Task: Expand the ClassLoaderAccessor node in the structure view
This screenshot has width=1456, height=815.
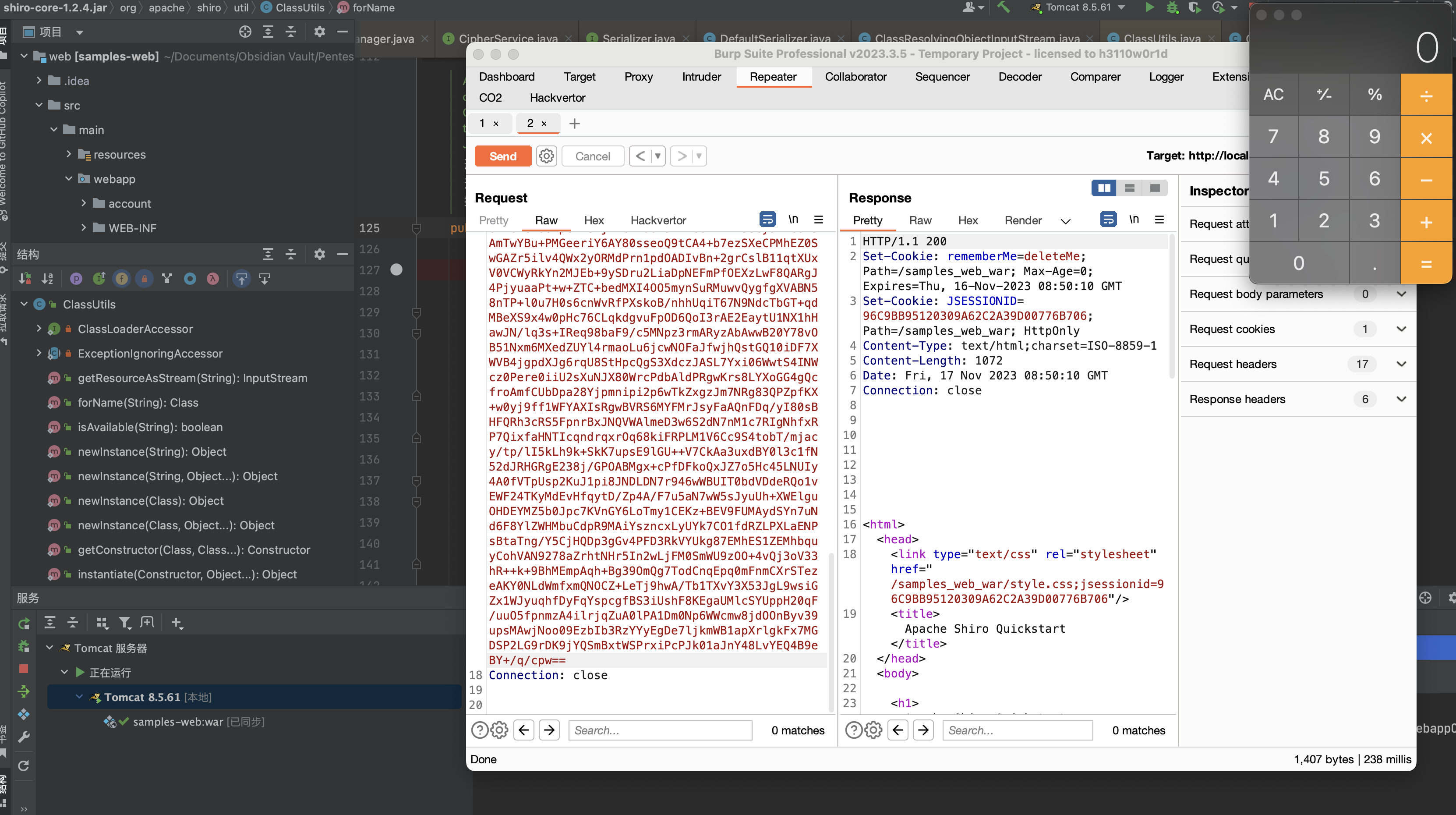Action: pyautogui.click(x=39, y=329)
